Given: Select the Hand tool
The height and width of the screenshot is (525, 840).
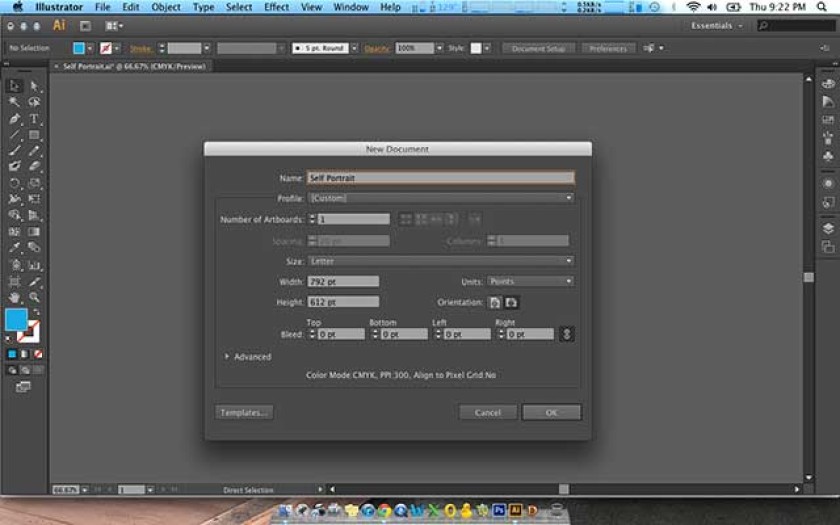Looking at the screenshot, I should (14, 297).
